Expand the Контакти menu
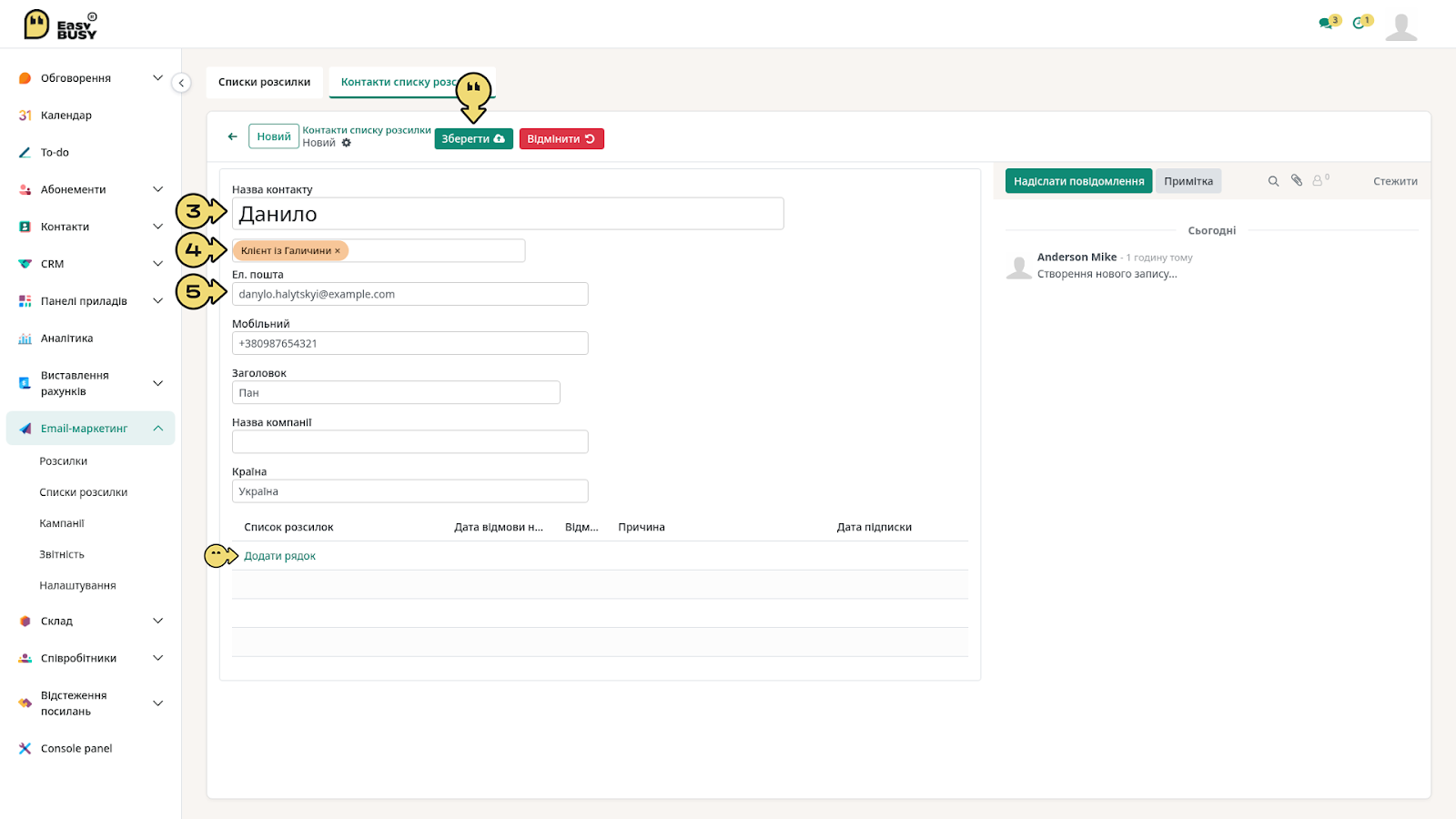1456x819 pixels. (157, 227)
